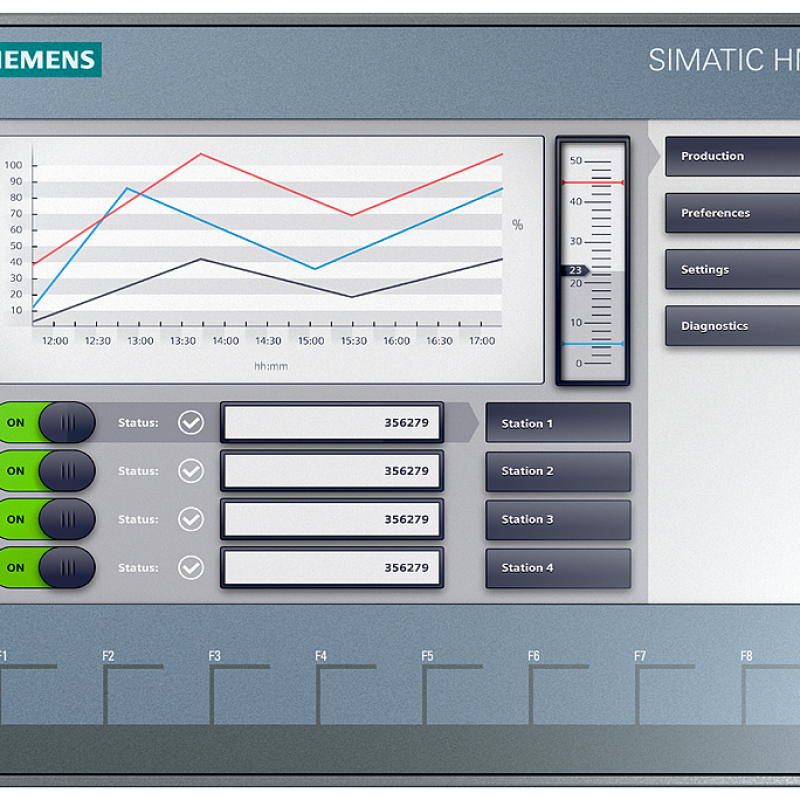Click the Siemens logo
Viewport: 800px width, 800px height.
(50, 60)
